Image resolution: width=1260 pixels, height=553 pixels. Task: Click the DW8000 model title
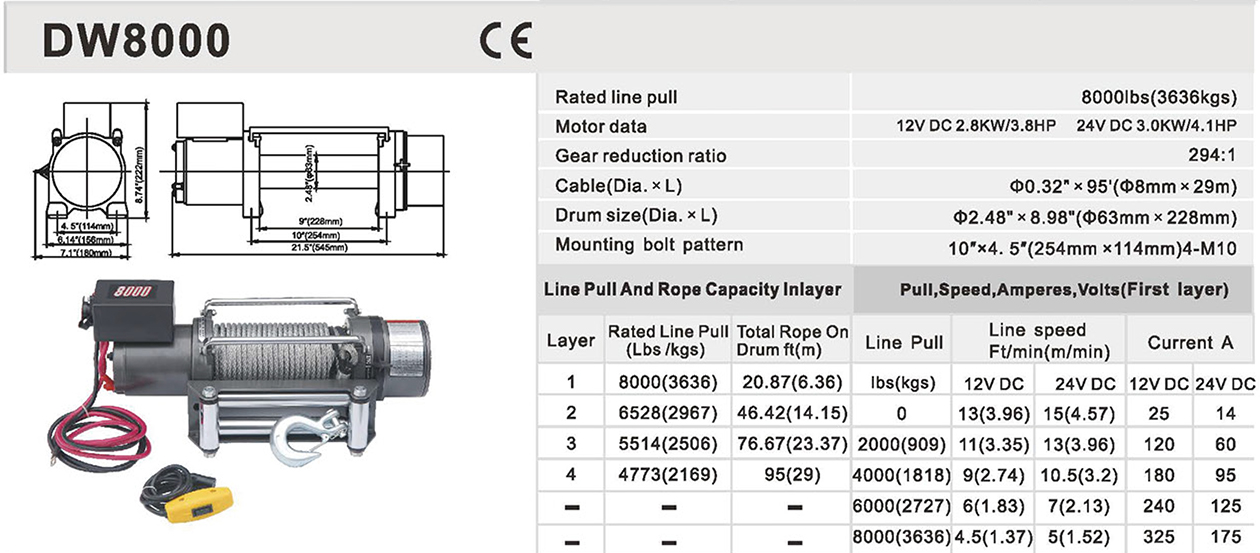(x=136, y=40)
